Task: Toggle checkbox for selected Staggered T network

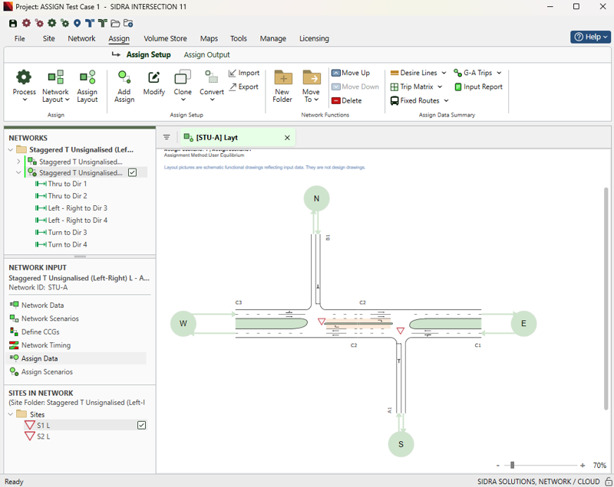Action: coord(132,173)
